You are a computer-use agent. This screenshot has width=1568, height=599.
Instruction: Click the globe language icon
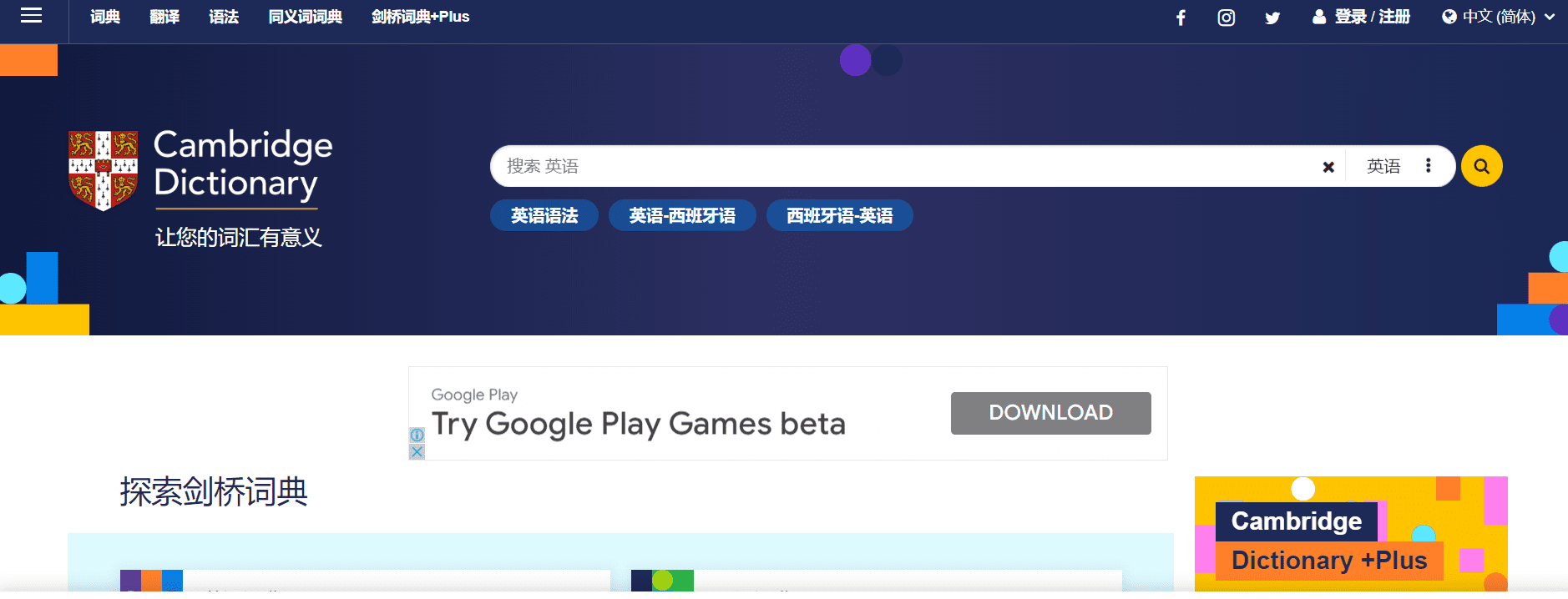click(x=1449, y=17)
